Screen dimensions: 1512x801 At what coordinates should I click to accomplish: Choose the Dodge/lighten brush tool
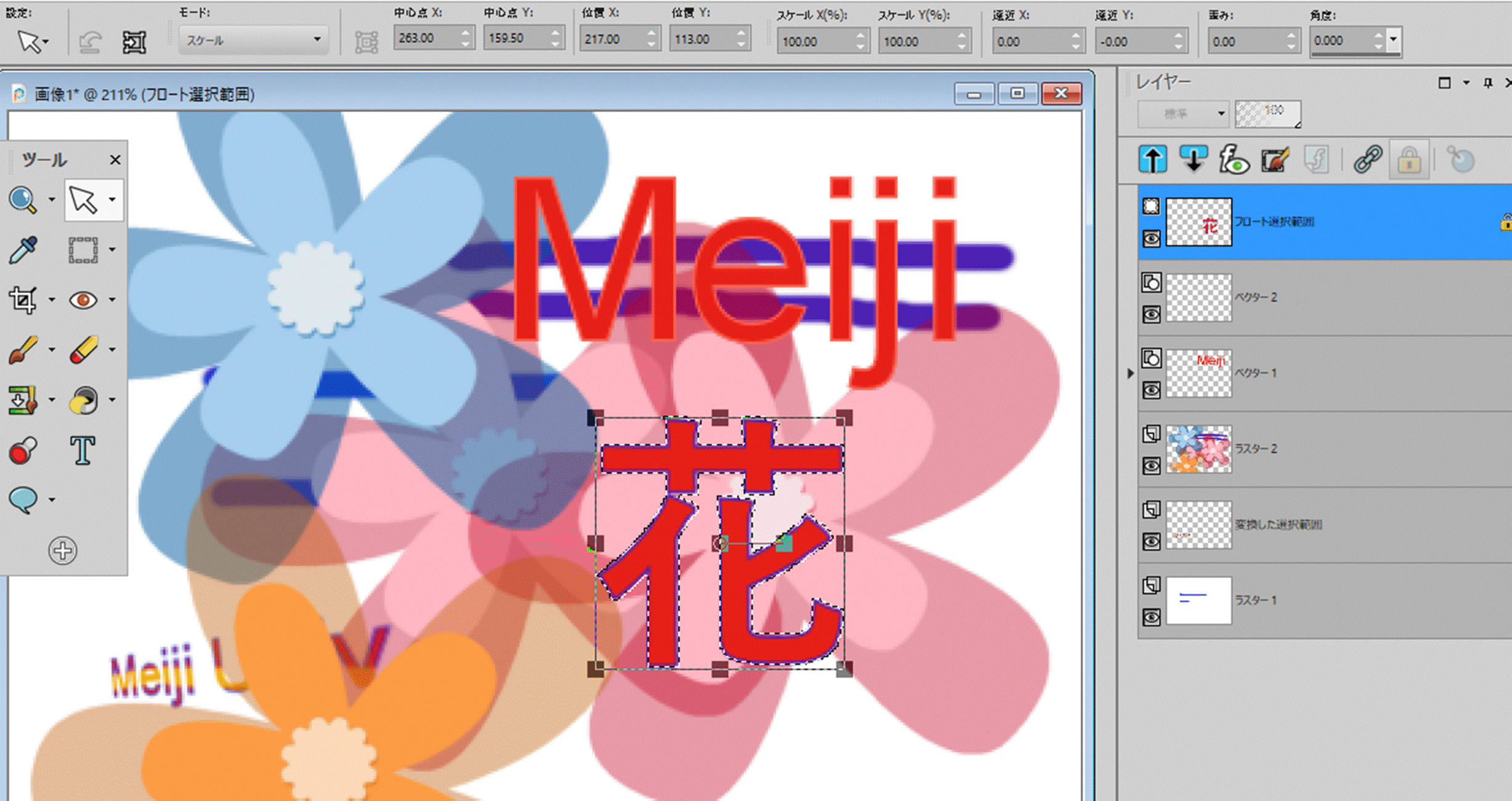[x=83, y=400]
